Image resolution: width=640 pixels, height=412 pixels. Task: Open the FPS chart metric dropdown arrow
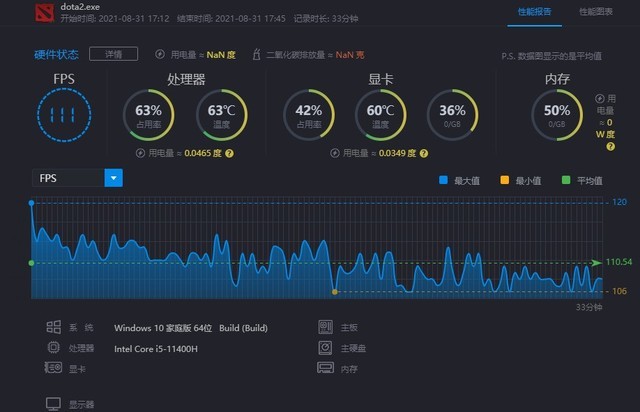(113, 178)
